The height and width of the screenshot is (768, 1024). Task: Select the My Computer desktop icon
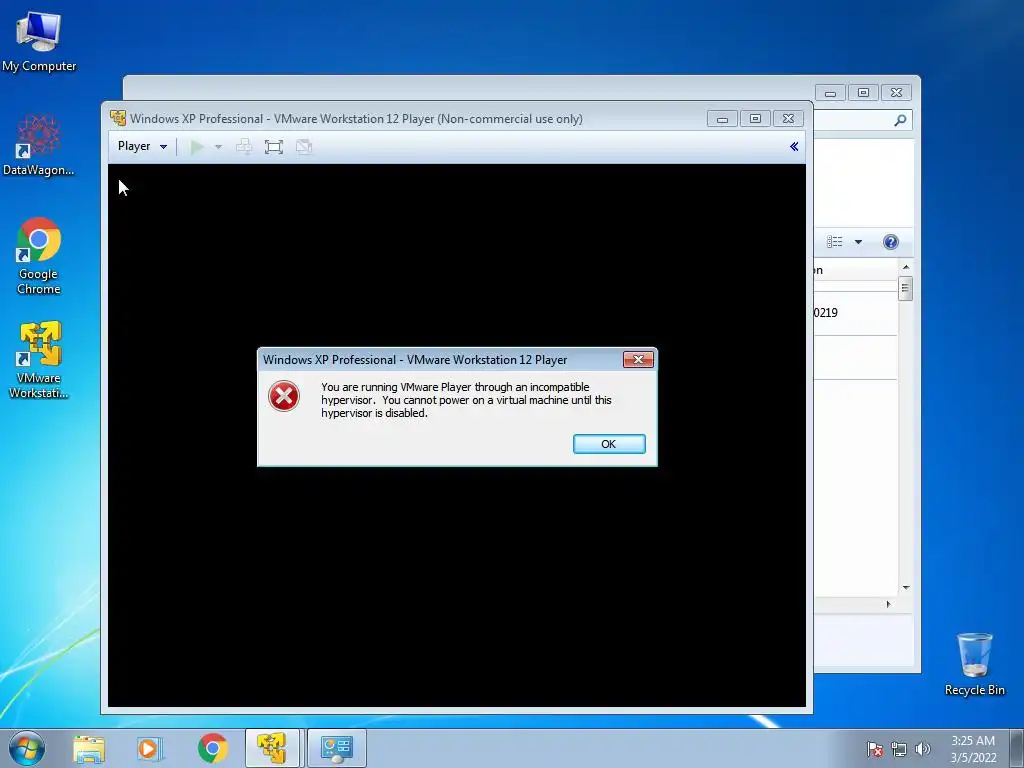click(39, 42)
